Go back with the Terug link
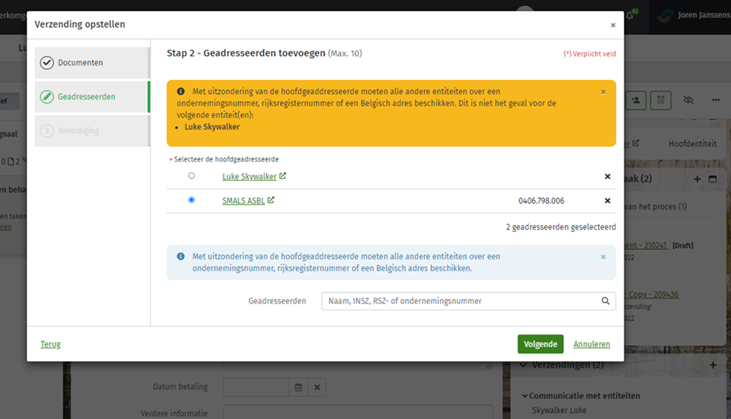The image size is (731, 419). click(50, 344)
